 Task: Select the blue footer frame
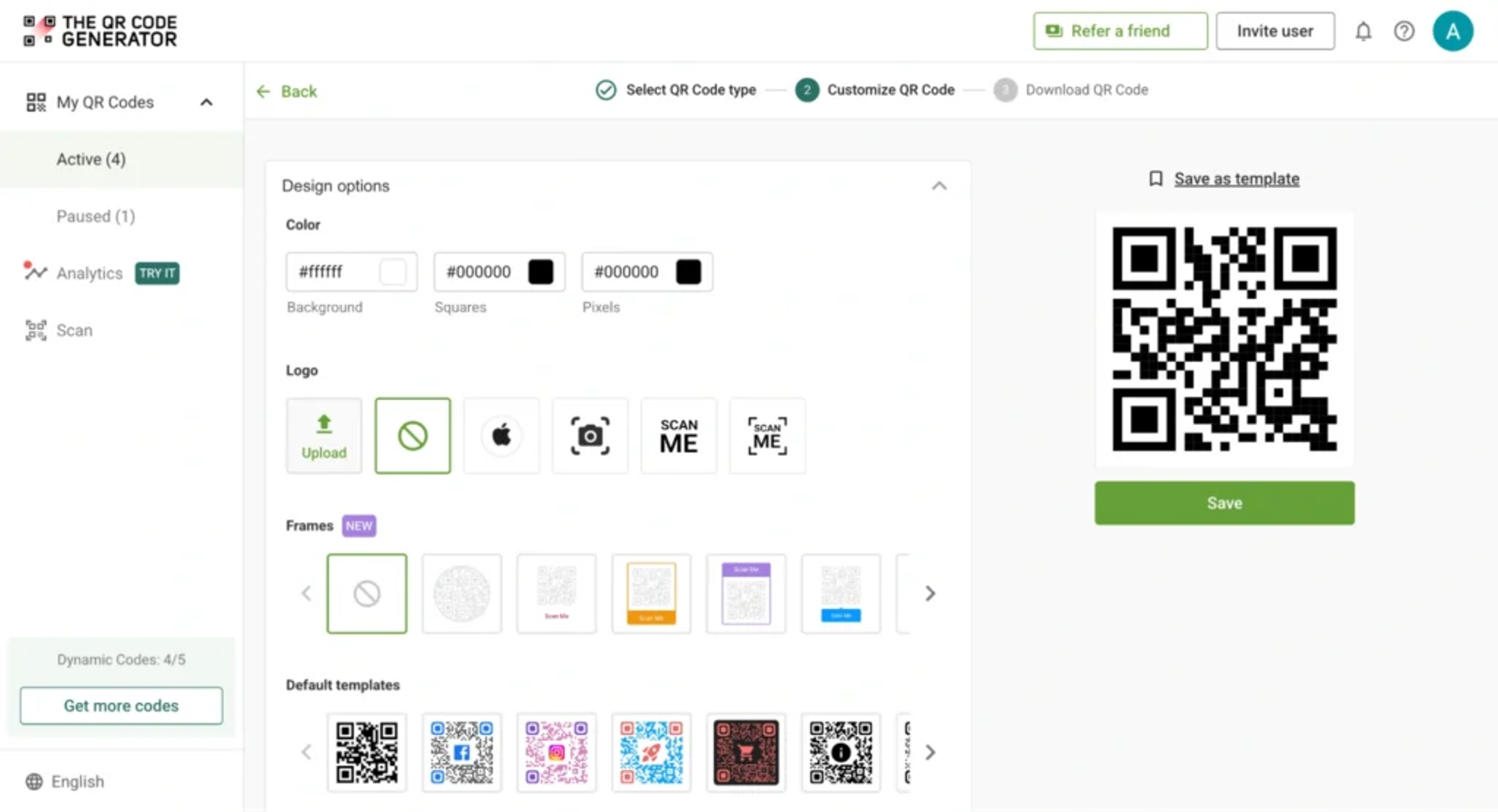coord(841,594)
